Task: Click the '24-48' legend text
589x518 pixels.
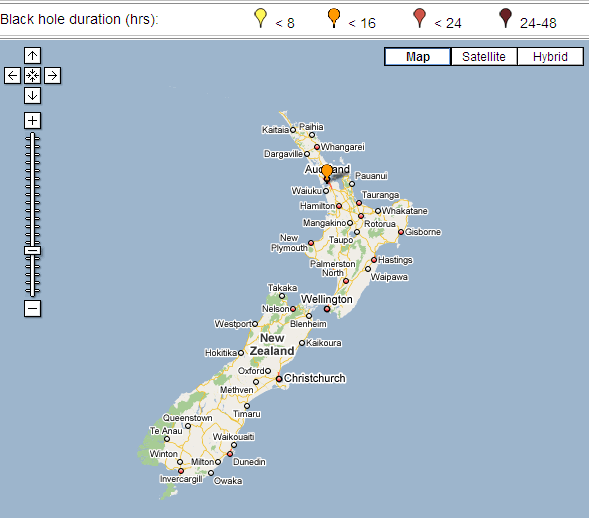Action: pos(538,23)
